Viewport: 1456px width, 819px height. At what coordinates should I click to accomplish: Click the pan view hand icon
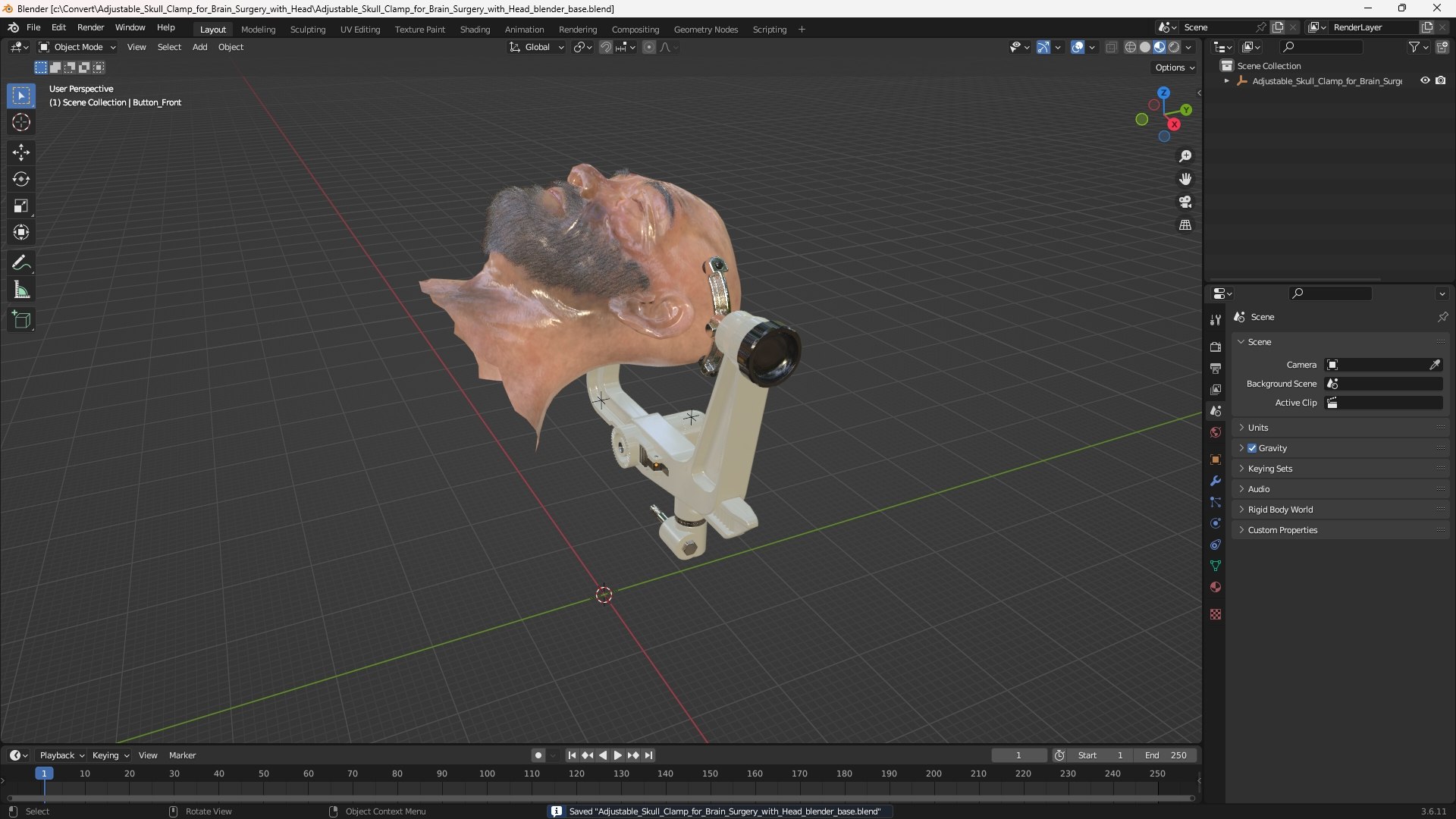tap(1185, 179)
